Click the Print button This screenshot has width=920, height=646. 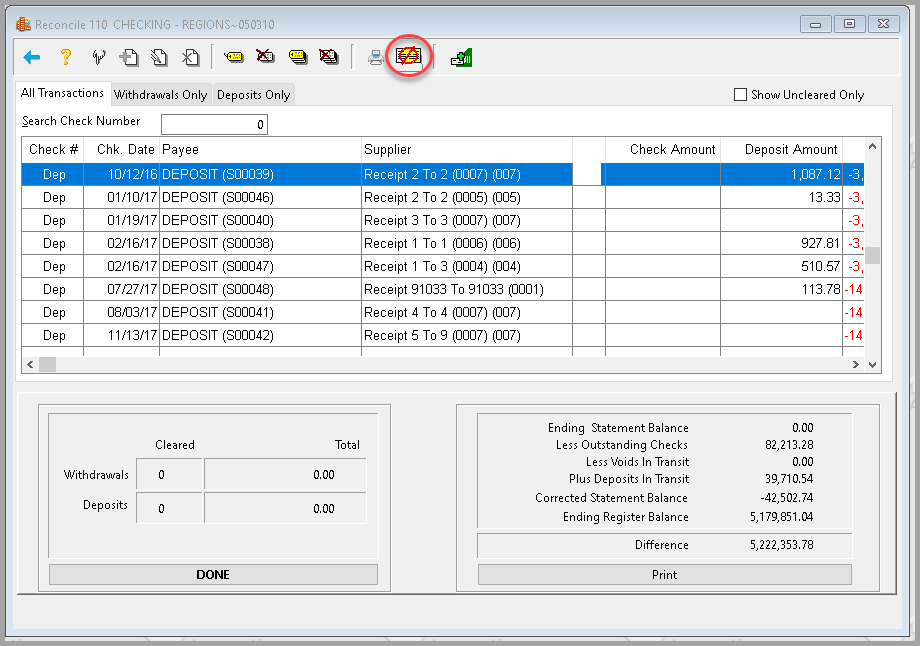coord(664,574)
